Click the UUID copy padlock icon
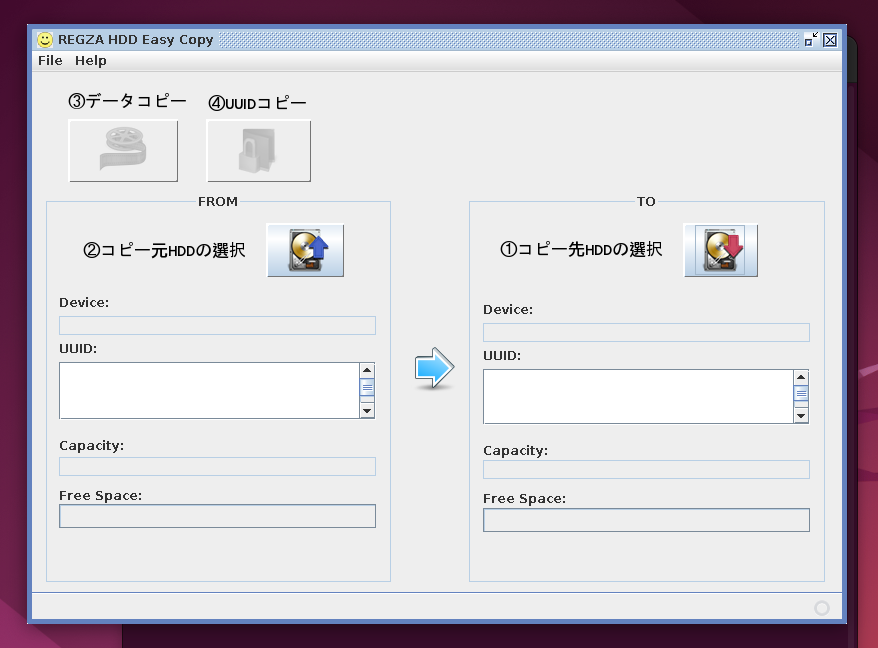This screenshot has height=648, width=878. pos(258,151)
